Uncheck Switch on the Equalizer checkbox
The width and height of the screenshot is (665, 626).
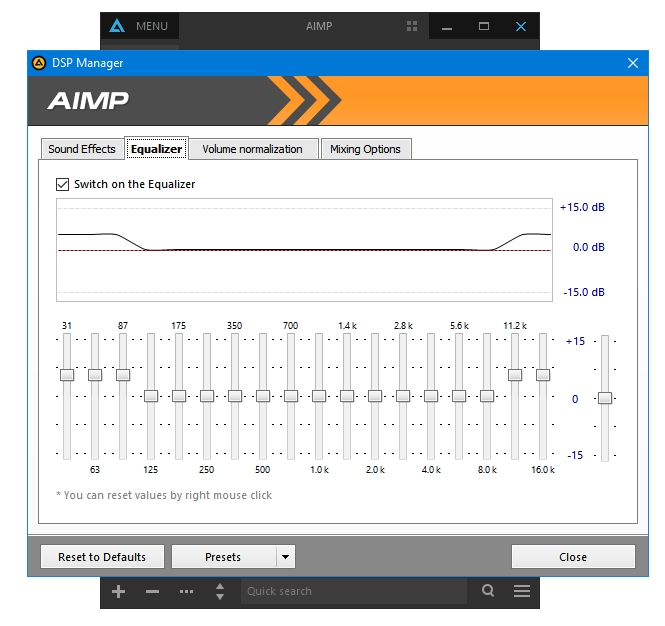62,184
